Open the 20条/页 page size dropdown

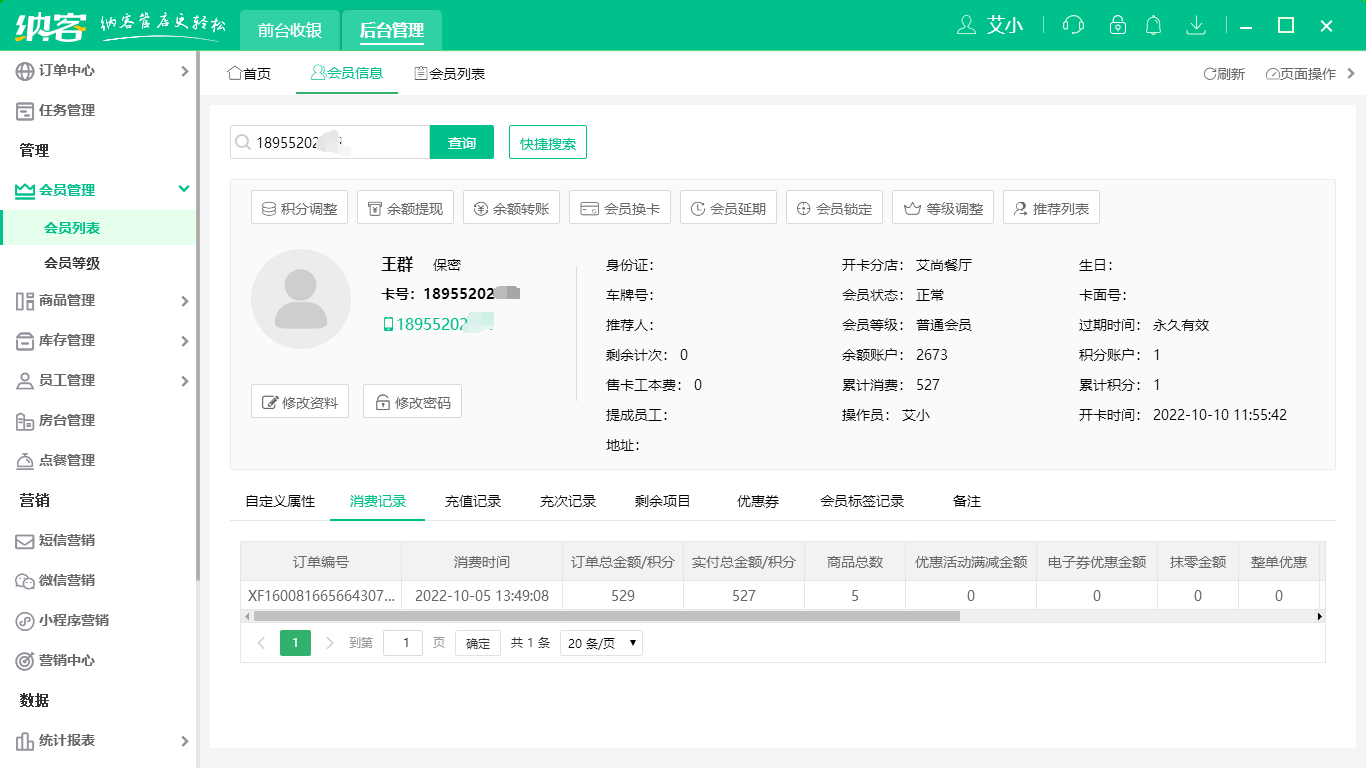point(600,643)
